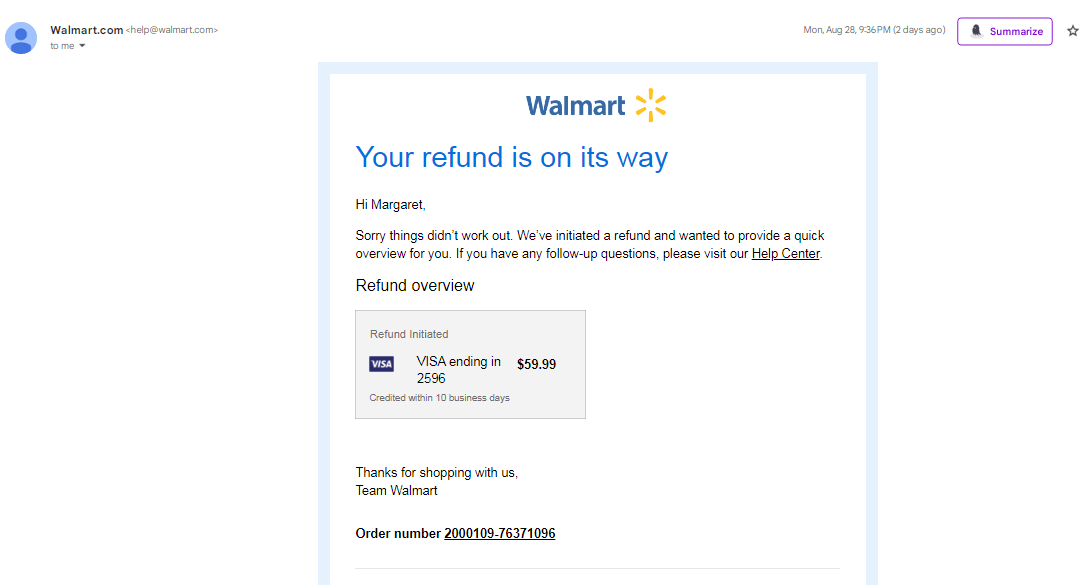Click 'VISA ending in 2596' text
The width and height of the screenshot is (1092, 585).
[x=458, y=370]
